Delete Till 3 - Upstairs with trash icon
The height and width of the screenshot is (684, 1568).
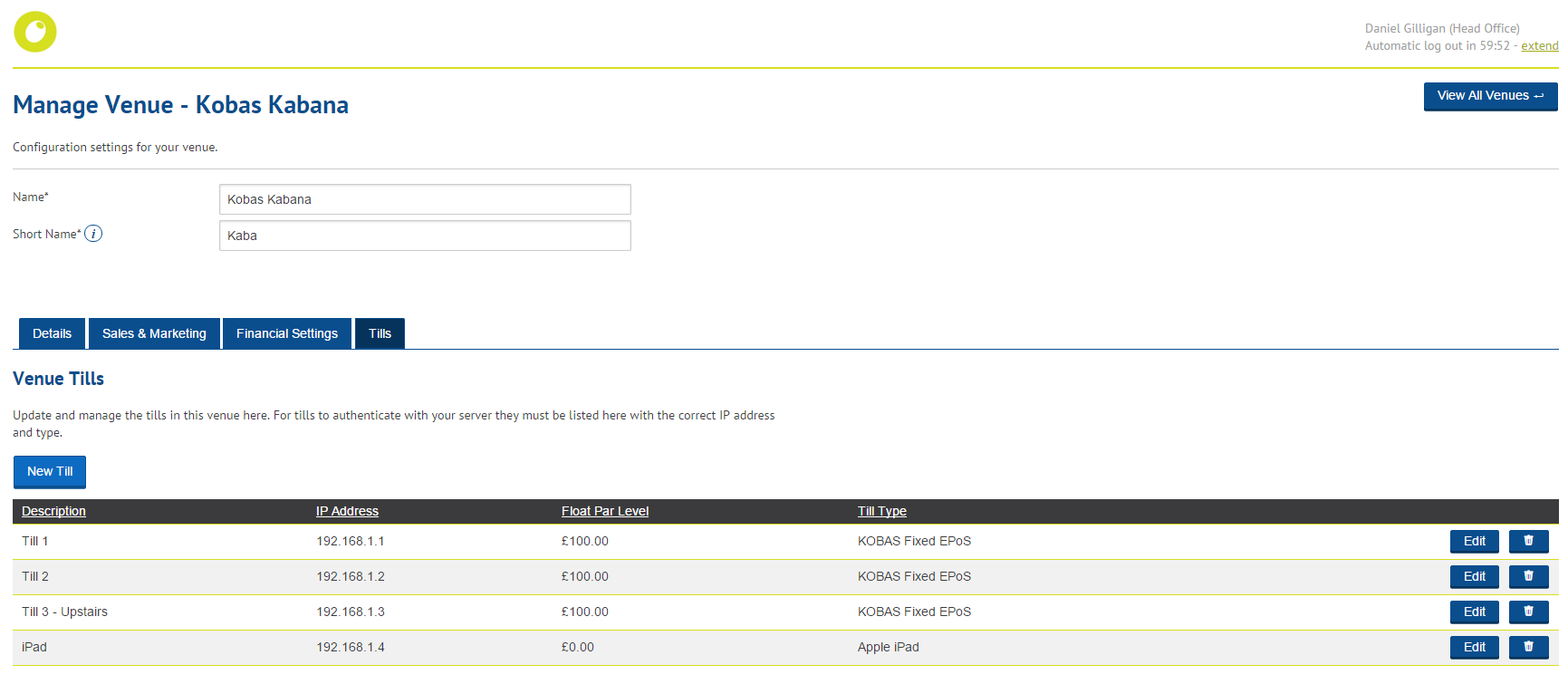point(1528,612)
